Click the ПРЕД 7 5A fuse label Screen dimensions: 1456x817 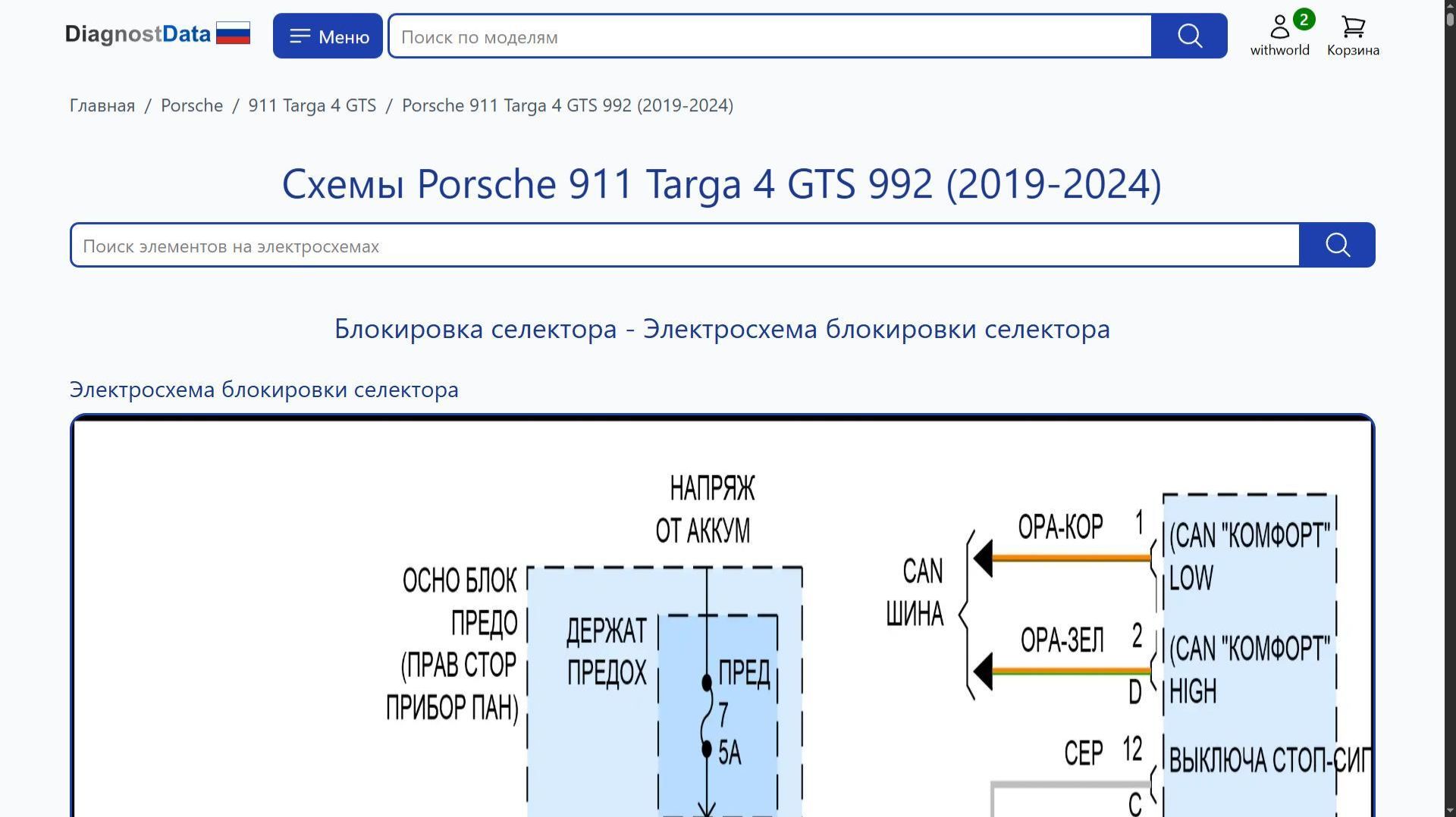[x=742, y=712]
